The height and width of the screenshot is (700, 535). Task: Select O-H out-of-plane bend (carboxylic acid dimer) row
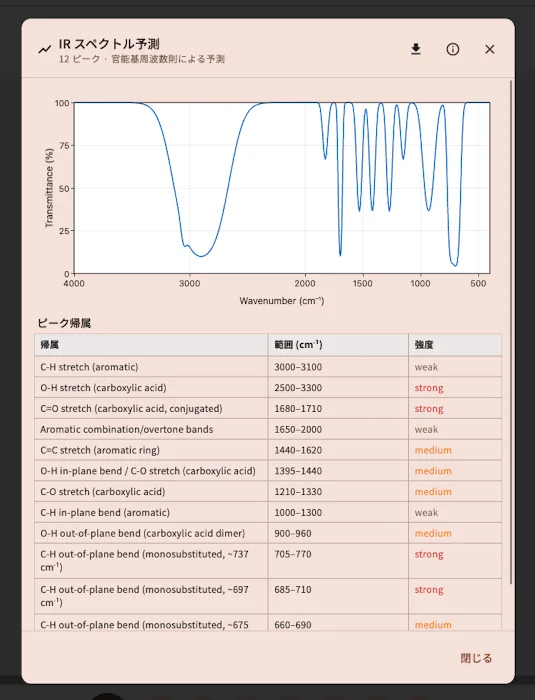pos(268,533)
